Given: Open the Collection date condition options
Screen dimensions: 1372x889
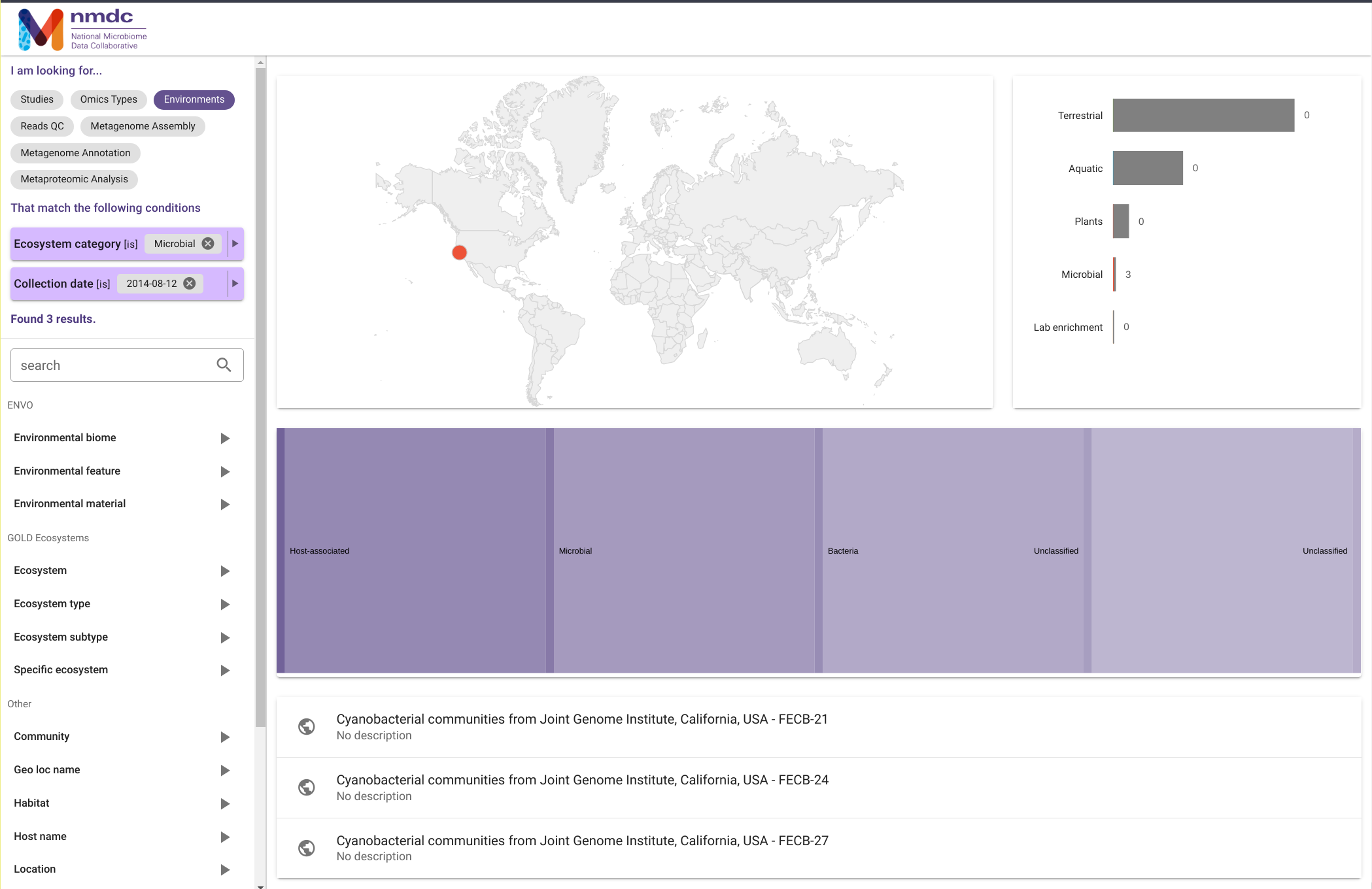Looking at the screenshot, I should click(x=235, y=283).
